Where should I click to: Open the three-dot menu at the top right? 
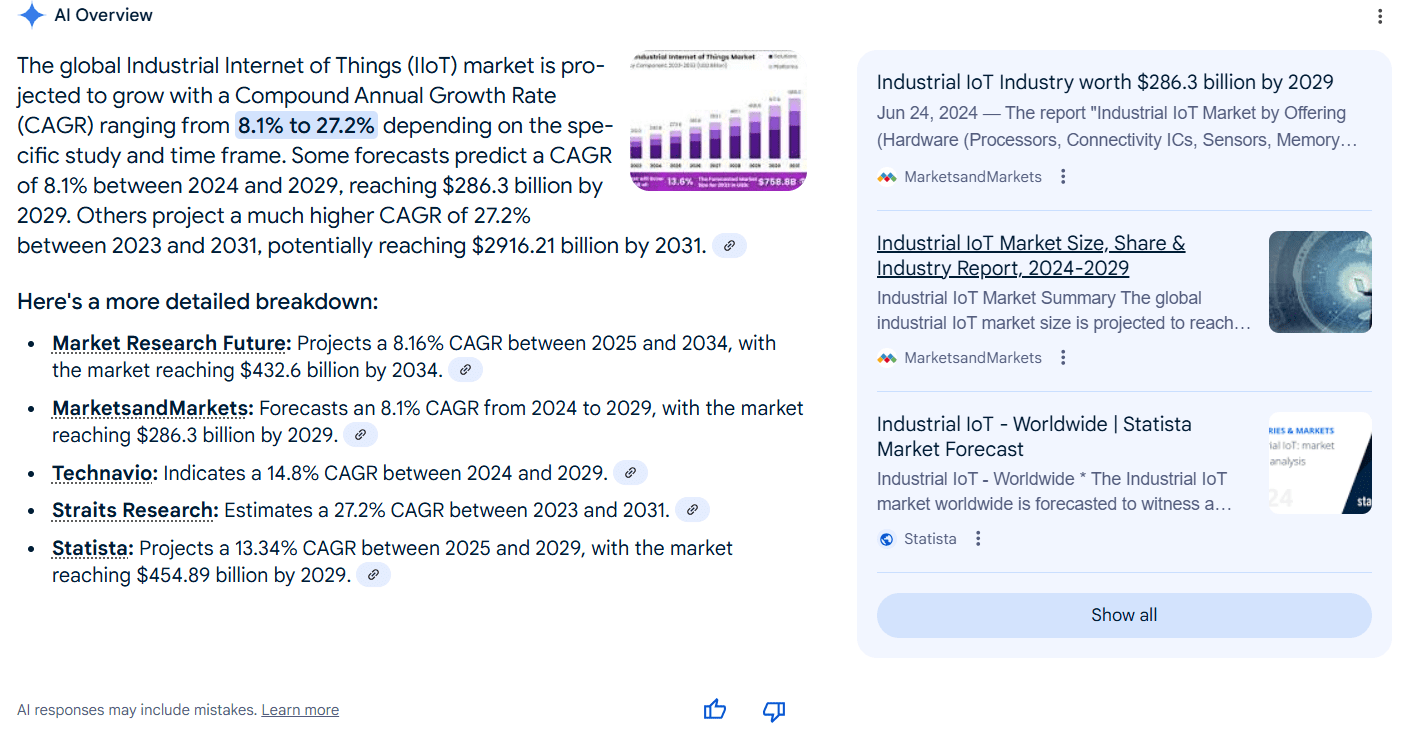1382,16
